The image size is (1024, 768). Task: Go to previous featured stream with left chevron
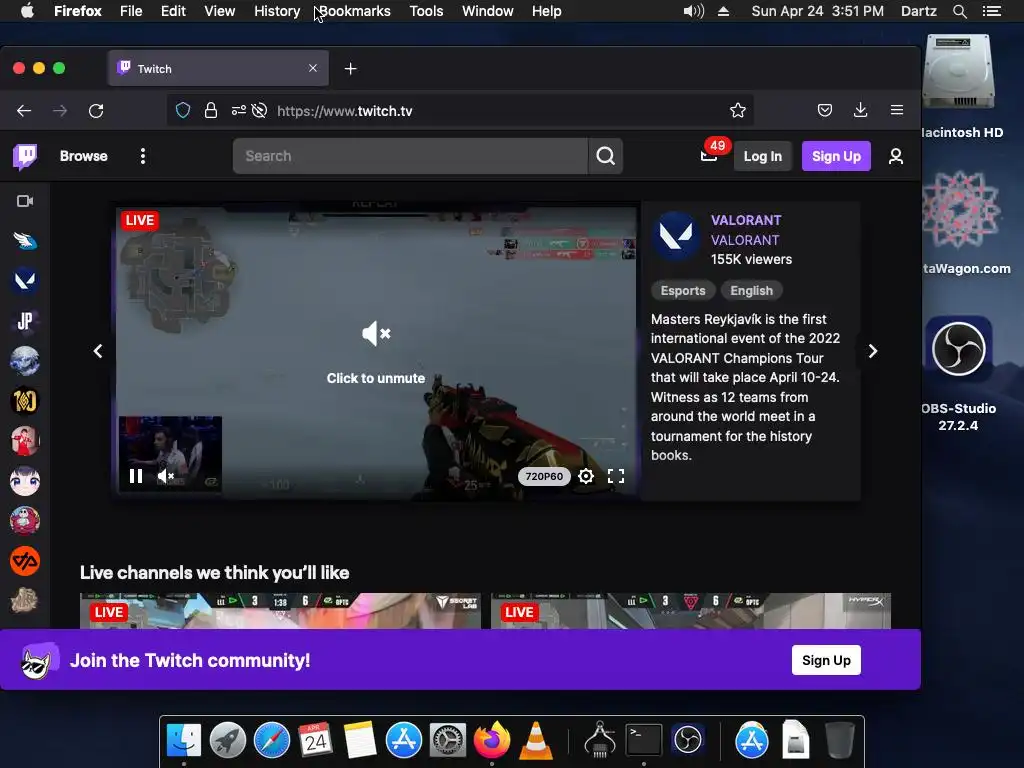coord(98,351)
